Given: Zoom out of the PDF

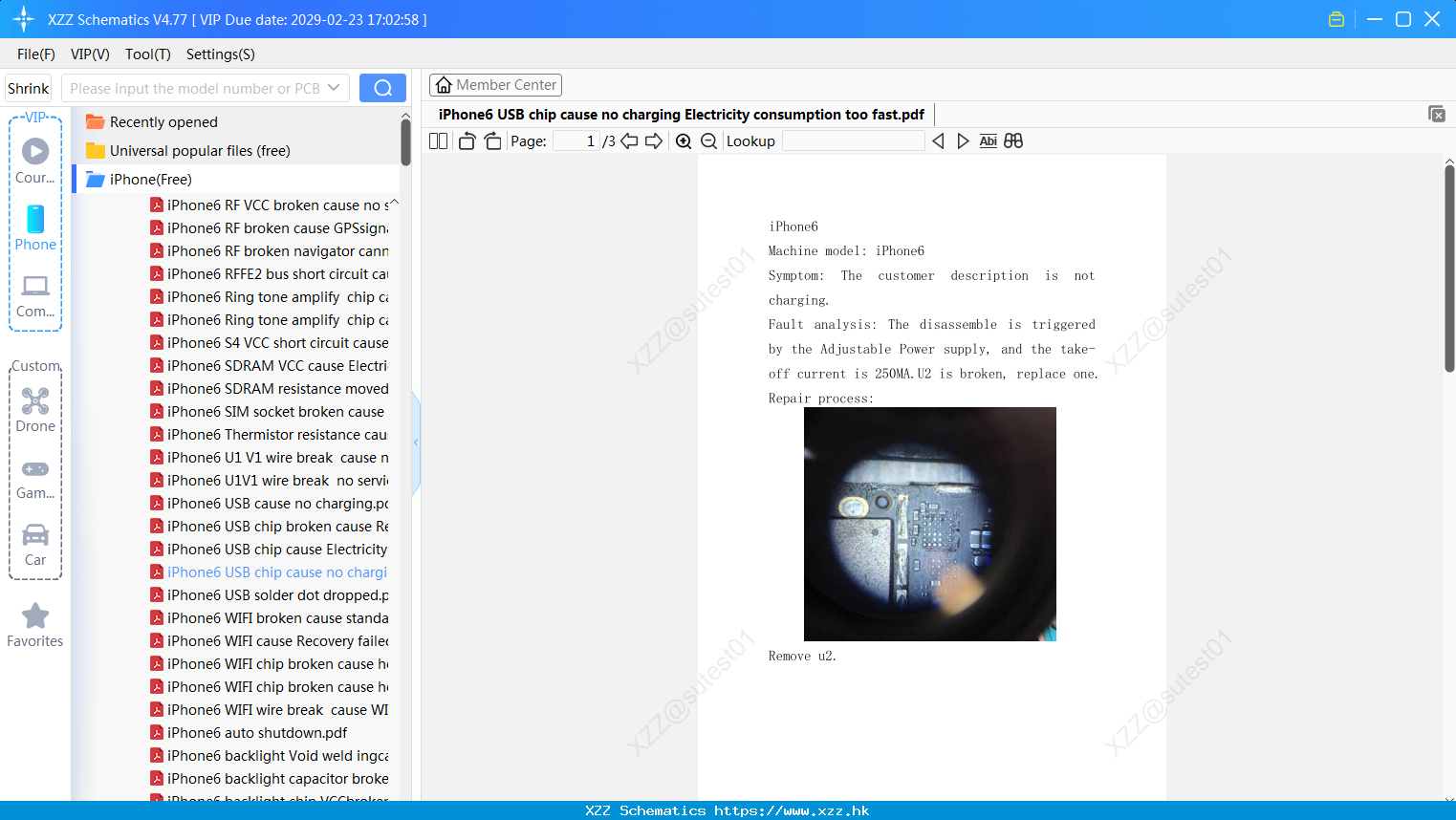Looking at the screenshot, I should (708, 140).
